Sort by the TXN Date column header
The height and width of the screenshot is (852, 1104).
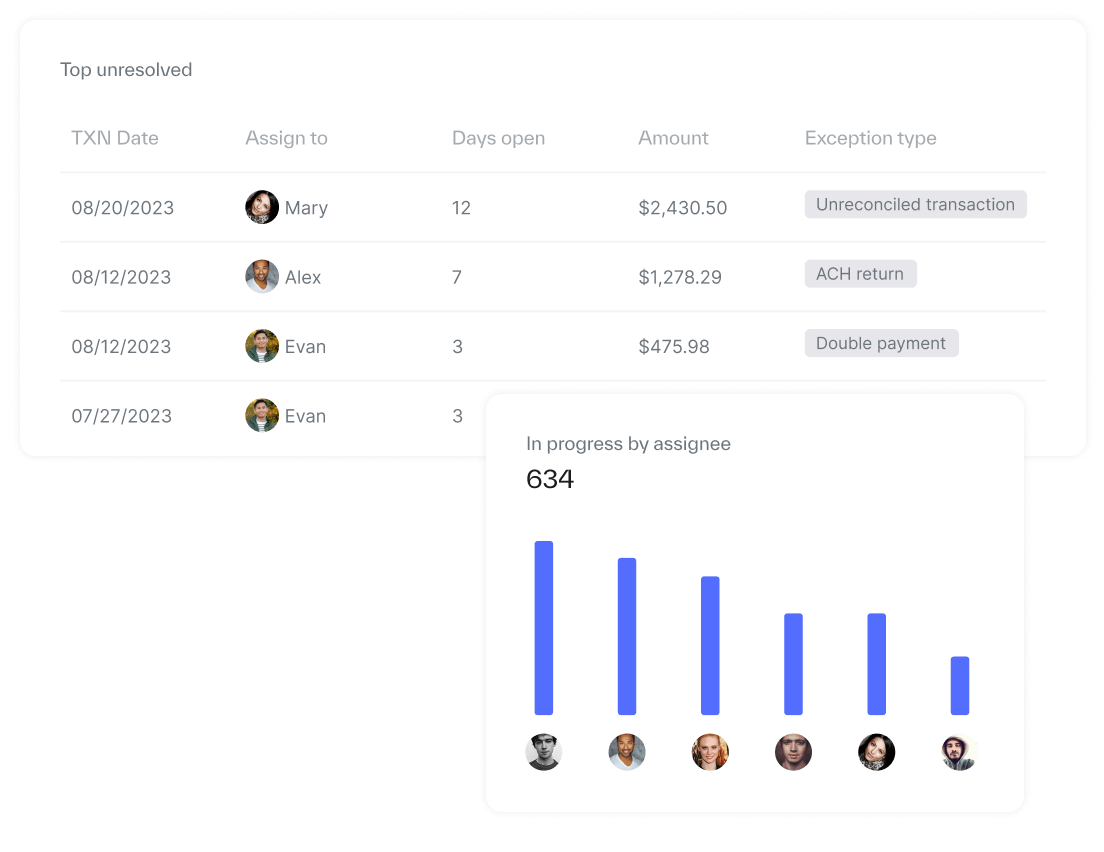pyautogui.click(x=115, y=139)
